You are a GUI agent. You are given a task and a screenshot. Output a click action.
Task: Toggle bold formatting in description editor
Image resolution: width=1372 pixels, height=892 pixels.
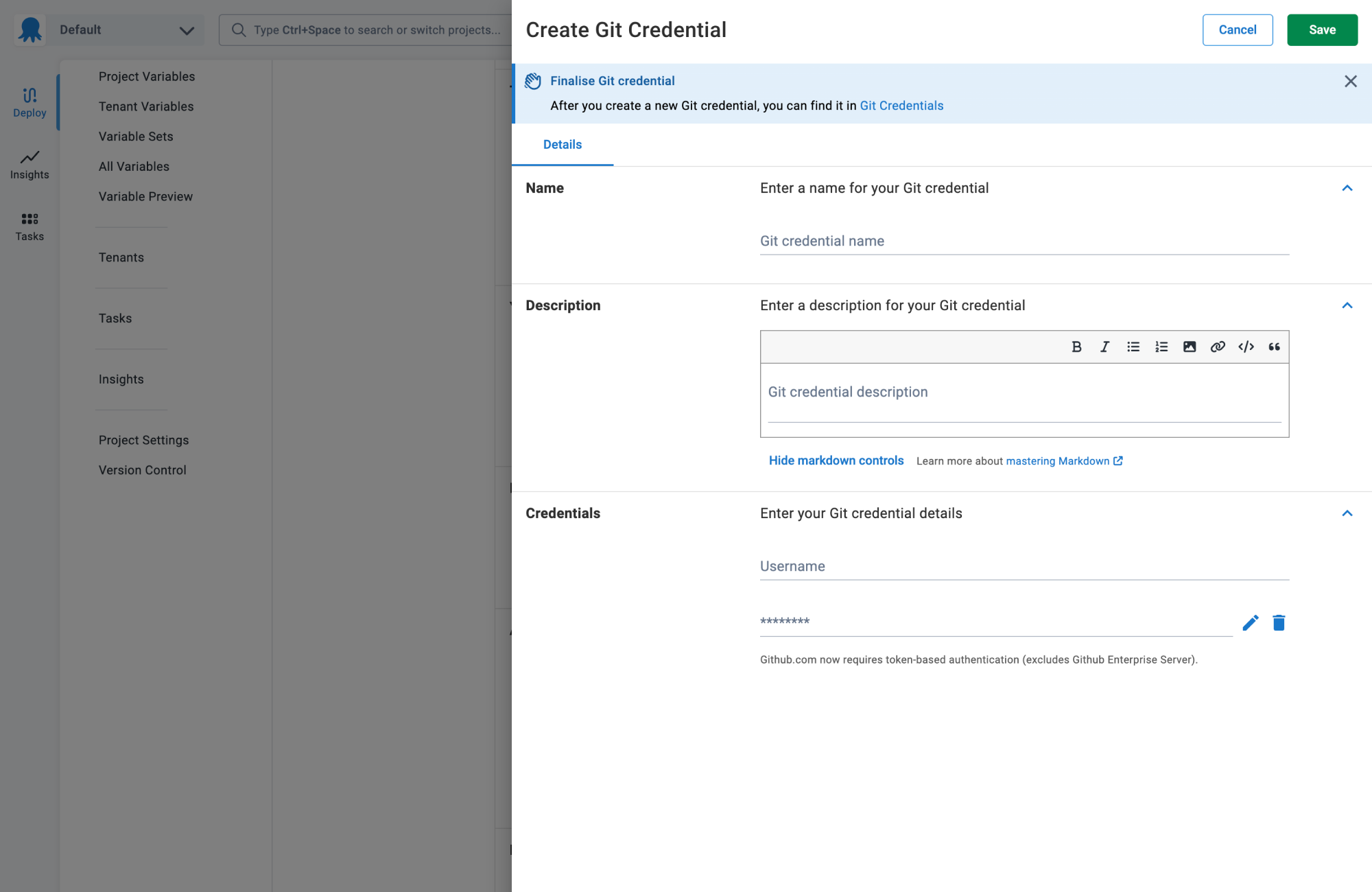[x=1076, y=347]
